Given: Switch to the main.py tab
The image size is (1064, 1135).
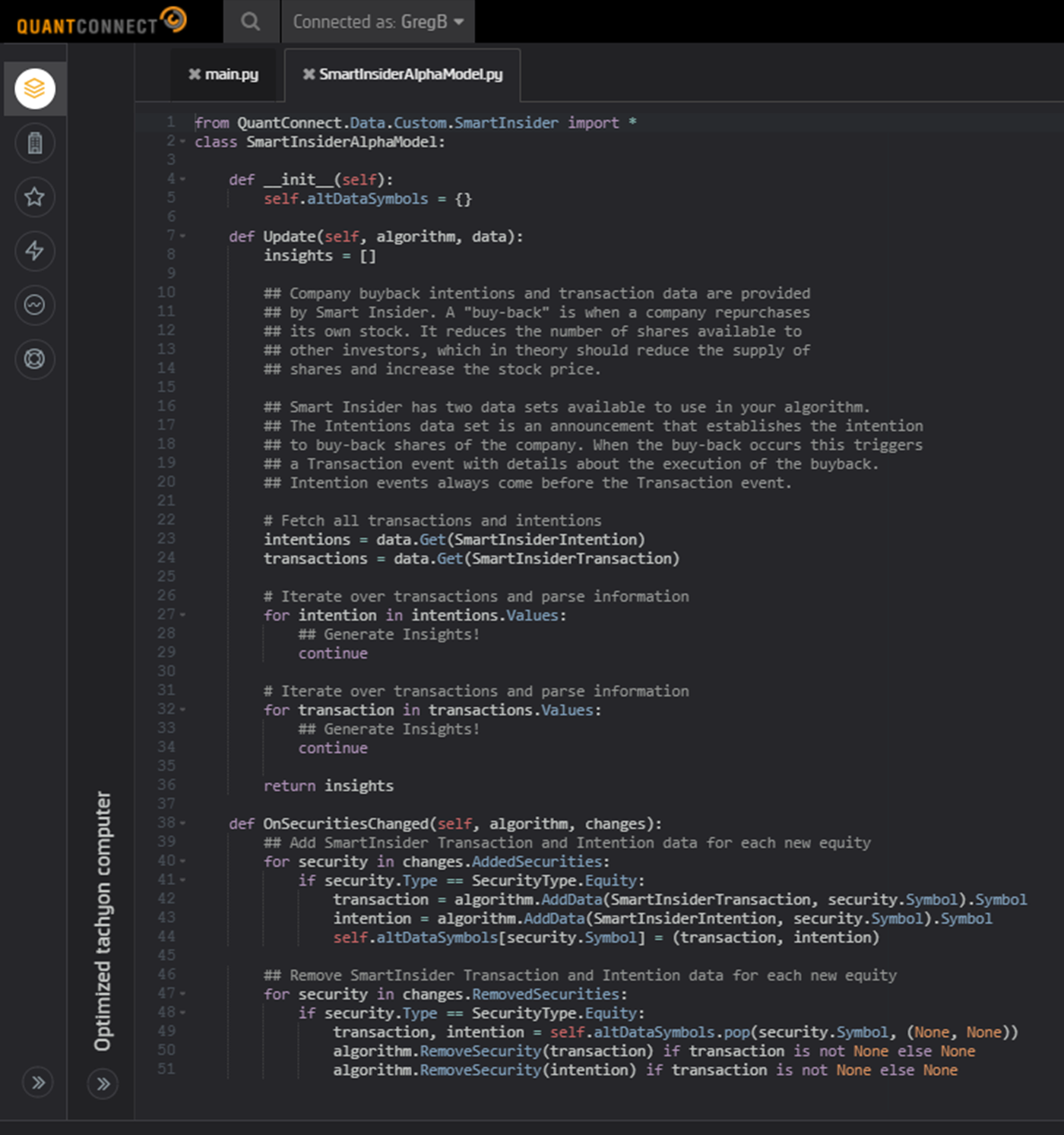Looking at the screenshot, I should tap(232, 74).
